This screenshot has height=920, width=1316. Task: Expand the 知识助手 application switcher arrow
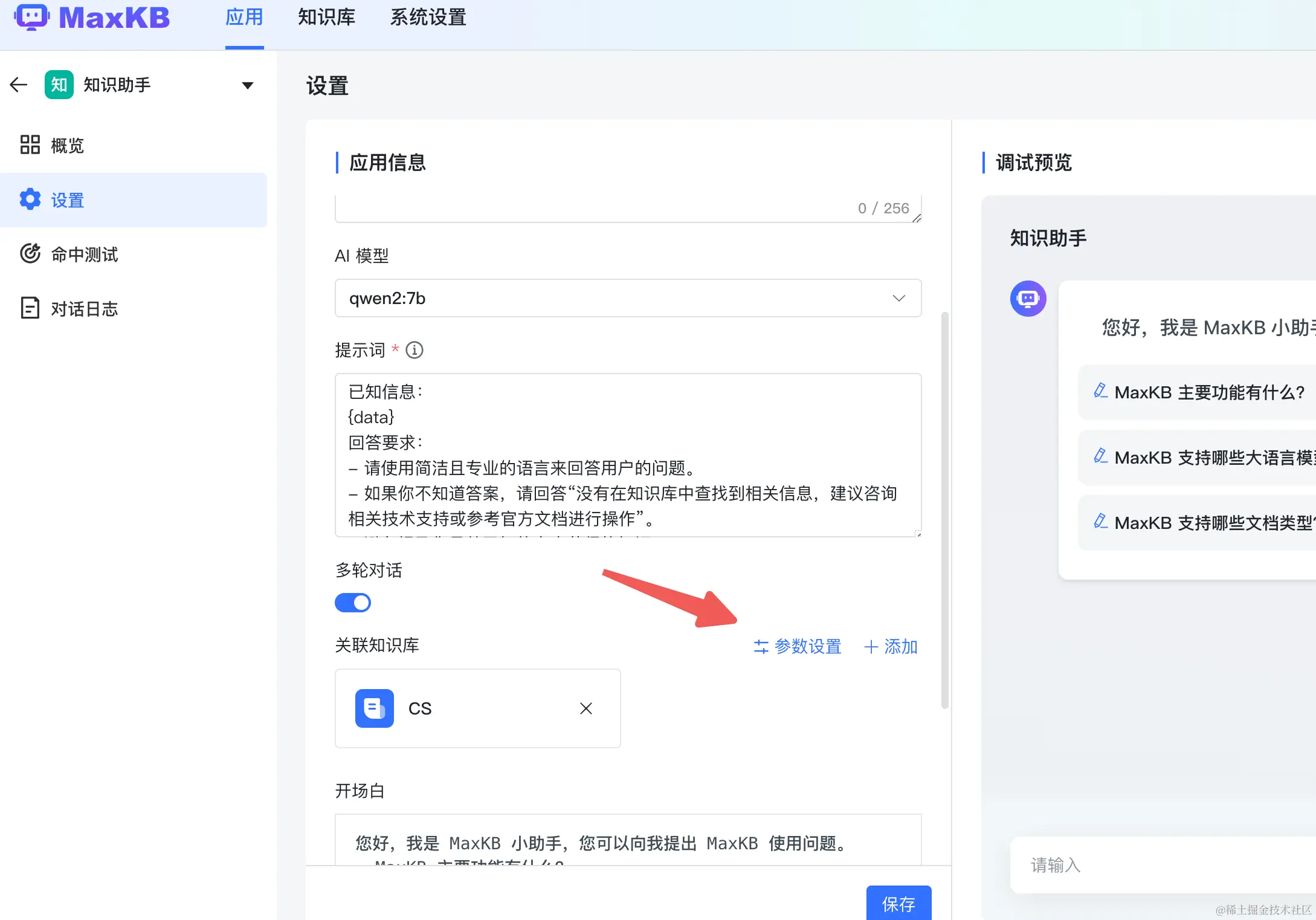(x=247, y=85)
